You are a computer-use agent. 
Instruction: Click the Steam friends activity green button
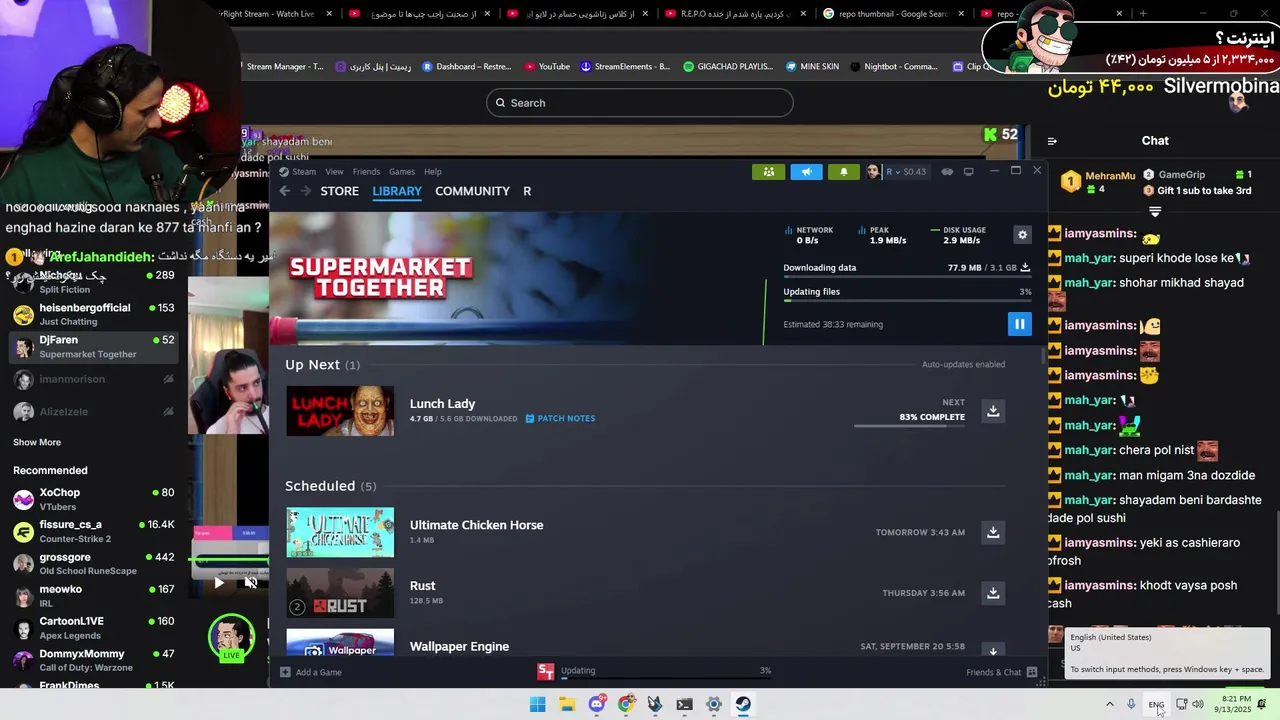pyautogui.click(x=768, y=171)
